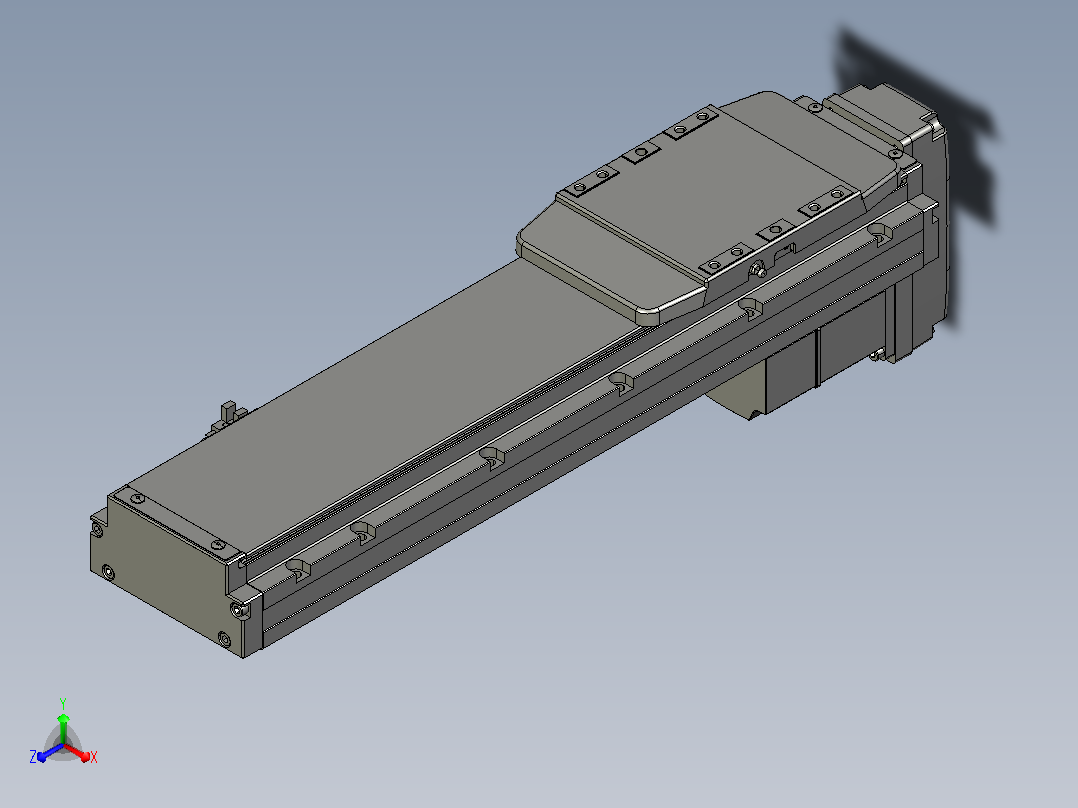Image resolution: width=1078 pixels, height=808 pixels.
Task: Pick the left screw on top cover strip
Action: [x=138, y=499]
